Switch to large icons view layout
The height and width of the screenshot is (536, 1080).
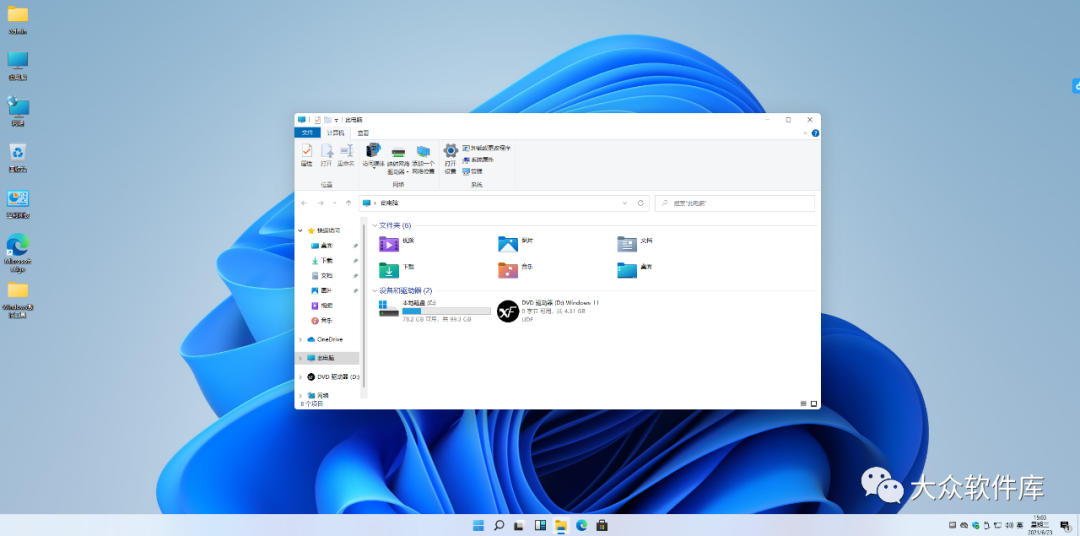[x=813, y=404]
